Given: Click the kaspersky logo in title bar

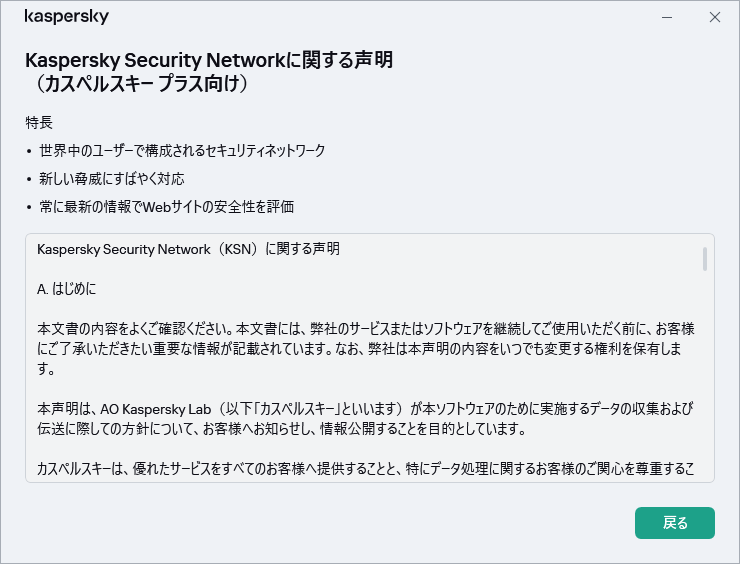Looking at the screenshot, I should pyautogui.click(x=66, y=17).
